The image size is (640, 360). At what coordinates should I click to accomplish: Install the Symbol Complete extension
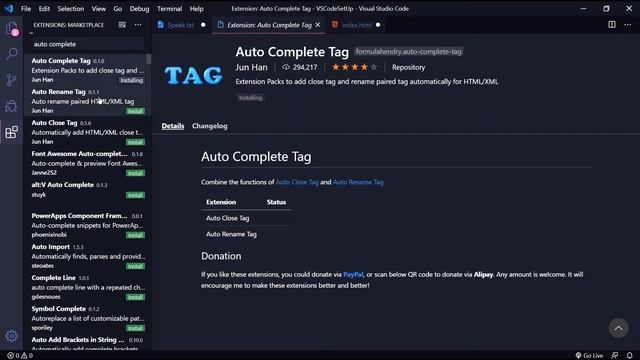pos(135,328)
